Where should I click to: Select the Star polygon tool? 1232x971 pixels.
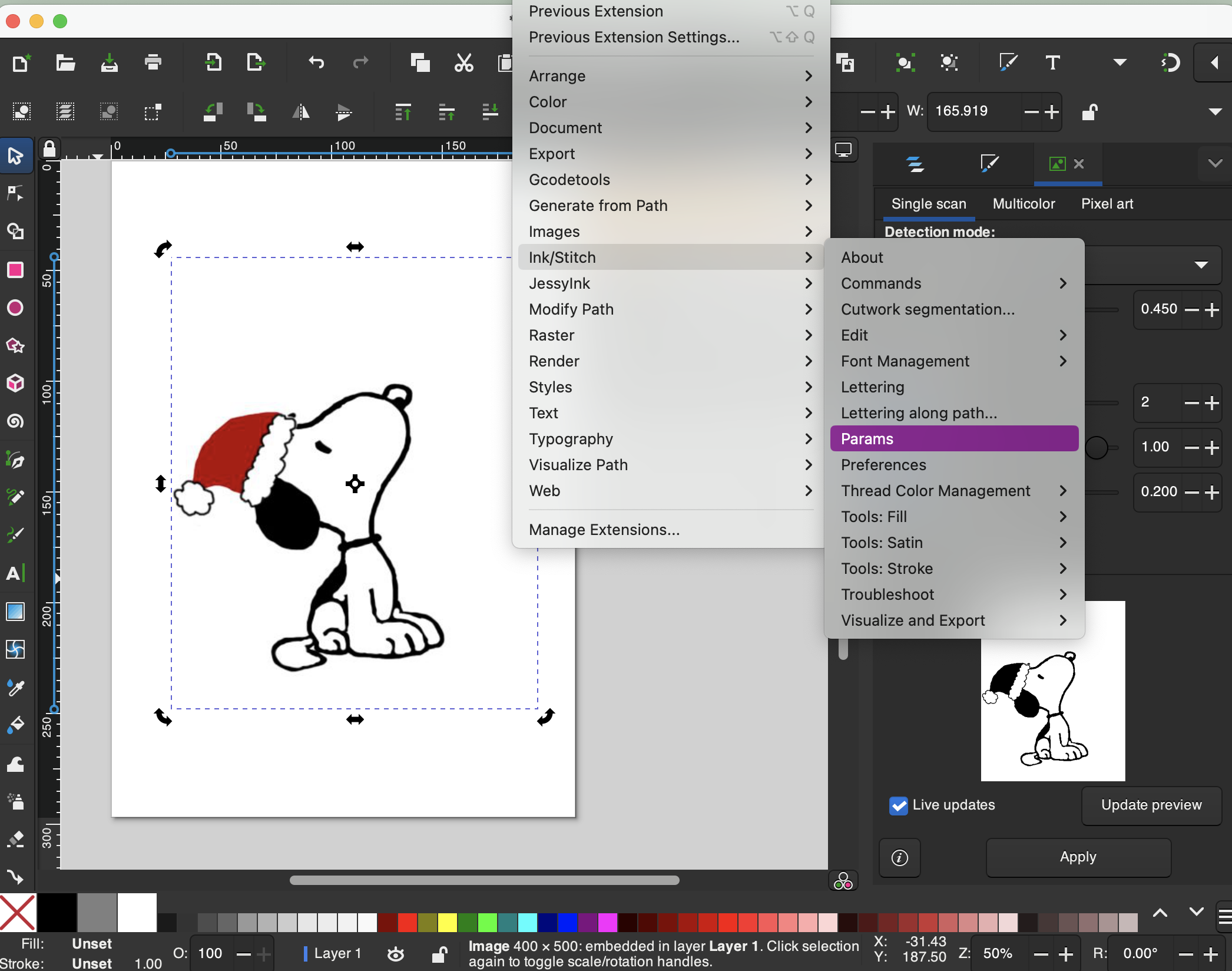pos(16,345)
